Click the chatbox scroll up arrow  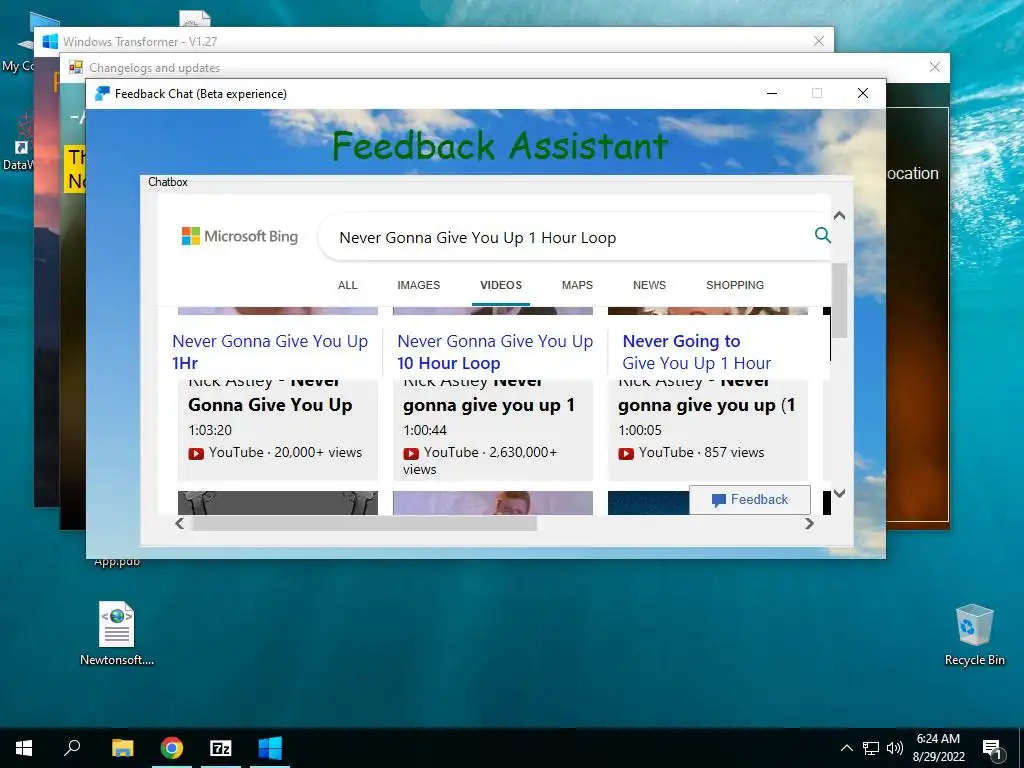[x=840, y=216]
